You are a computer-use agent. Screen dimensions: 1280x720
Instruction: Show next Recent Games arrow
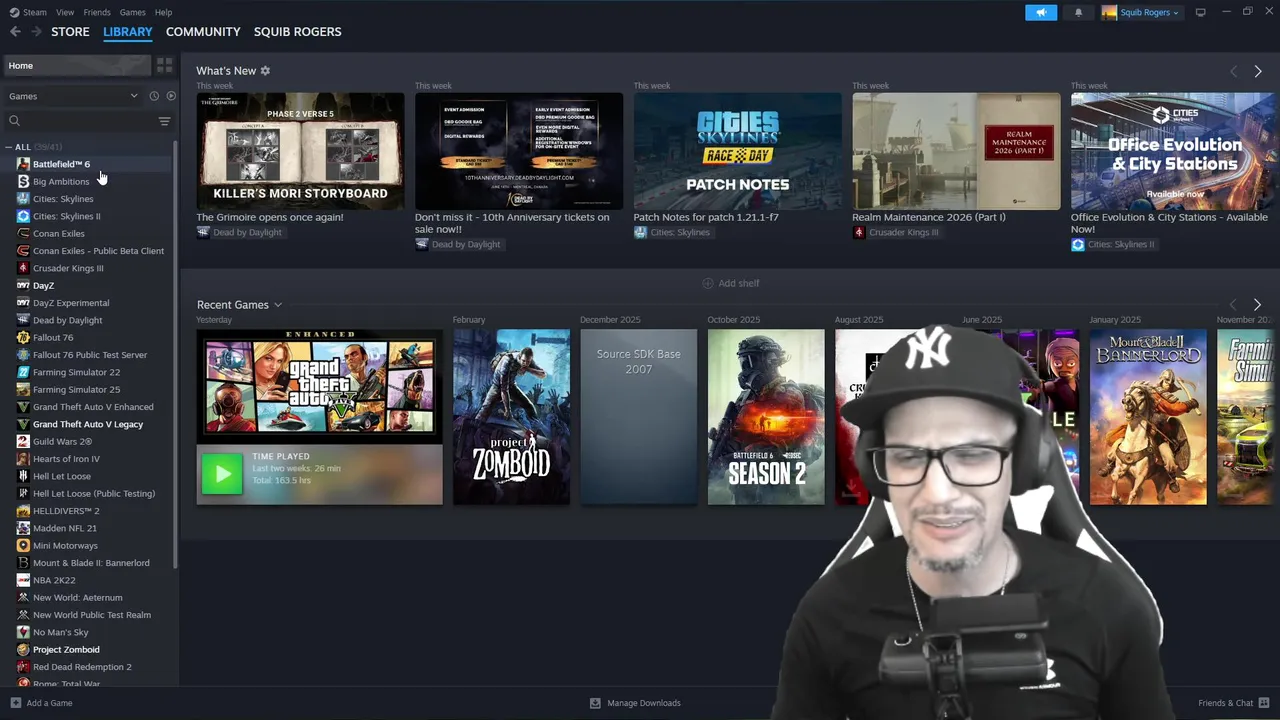pos(1257,304)
